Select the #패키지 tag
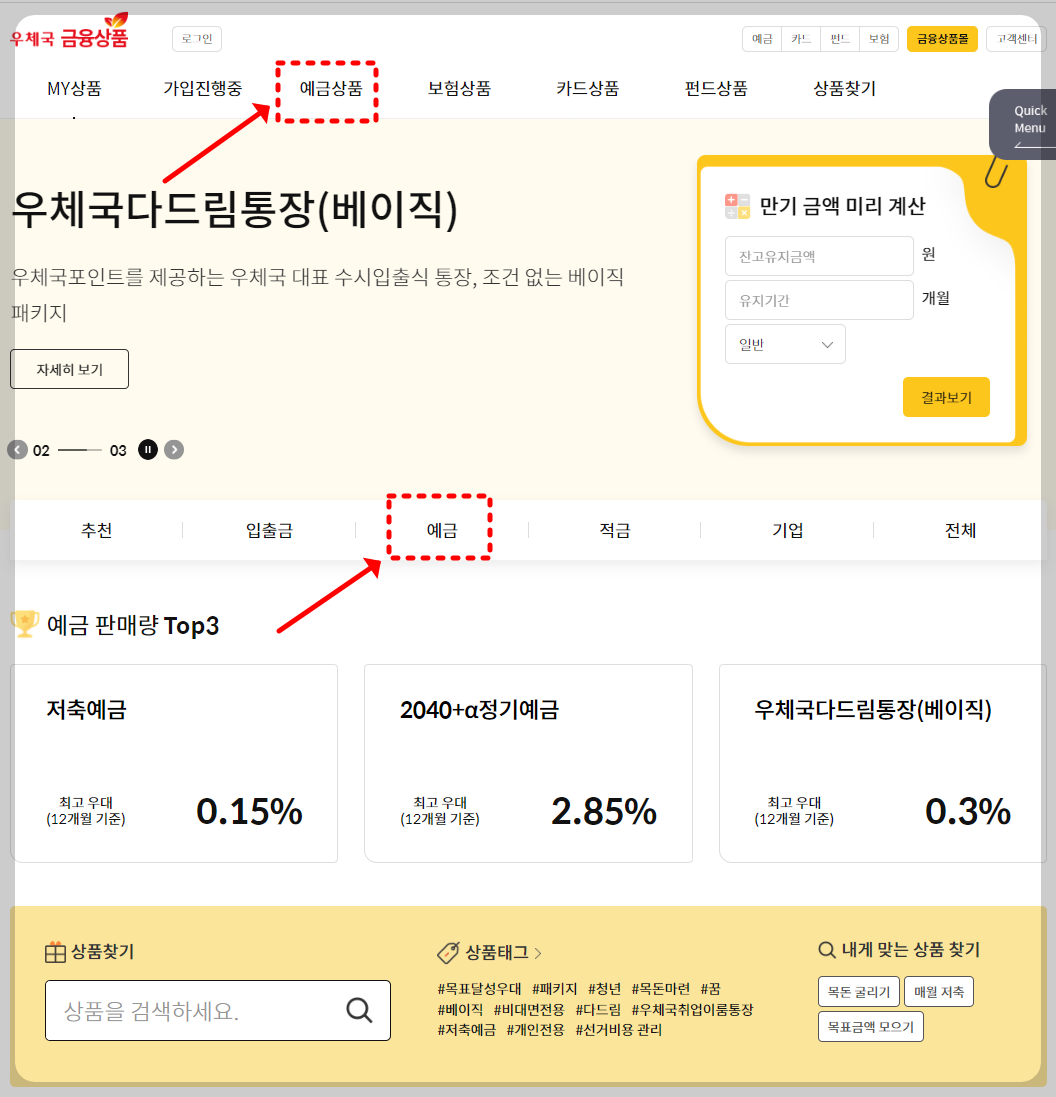Viewport: 1056px width, 1097px height. click(x=554, y=989)
